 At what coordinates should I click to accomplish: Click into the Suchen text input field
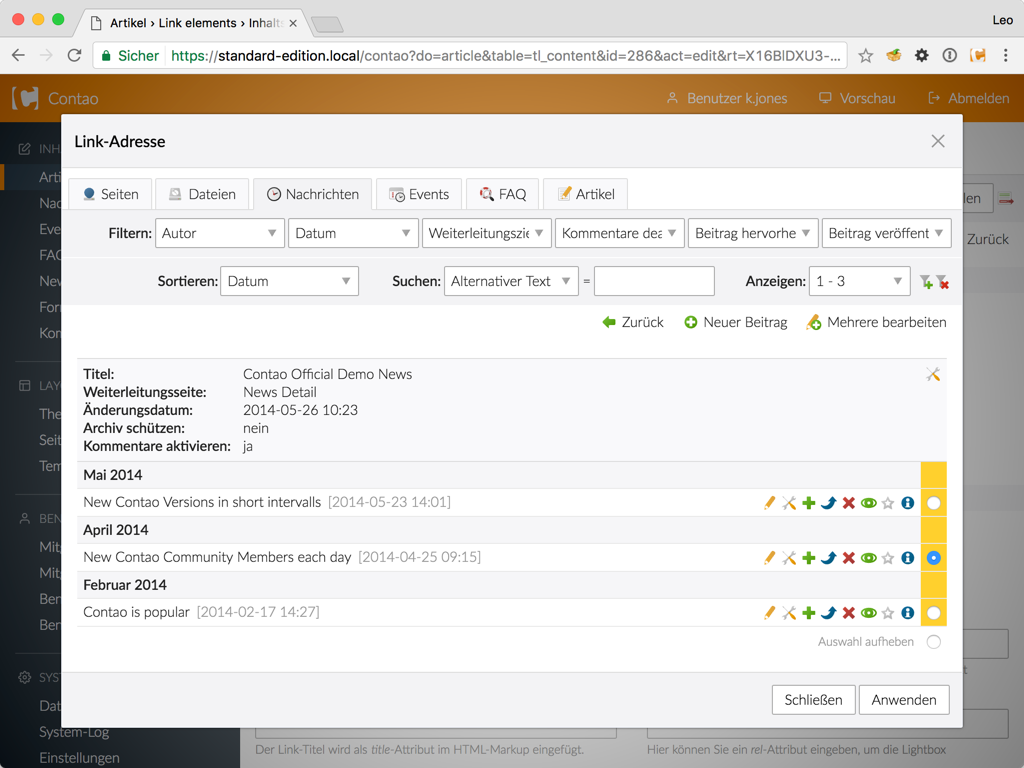click(654, 281)
